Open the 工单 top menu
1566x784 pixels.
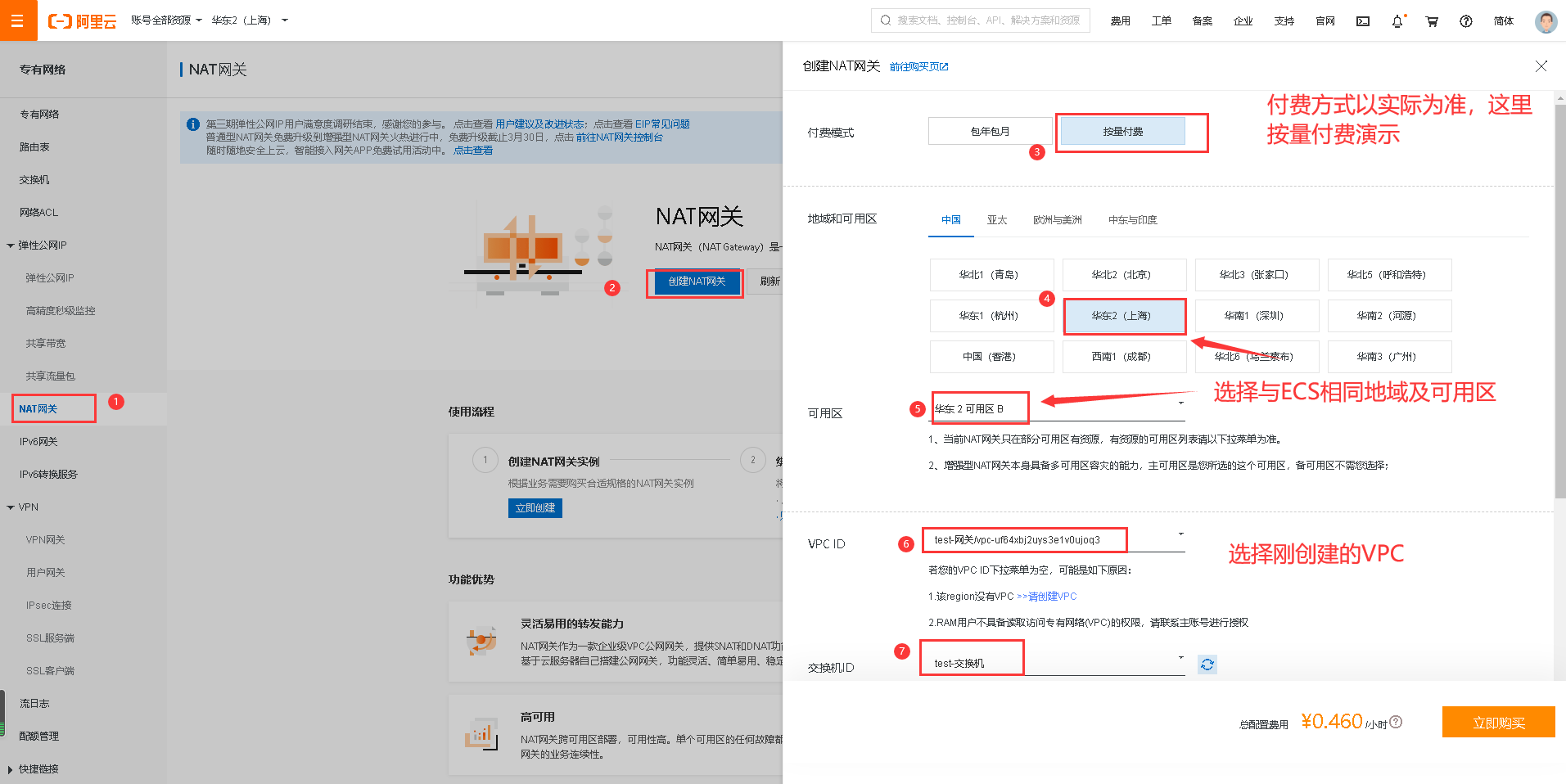pos(1162,21)
